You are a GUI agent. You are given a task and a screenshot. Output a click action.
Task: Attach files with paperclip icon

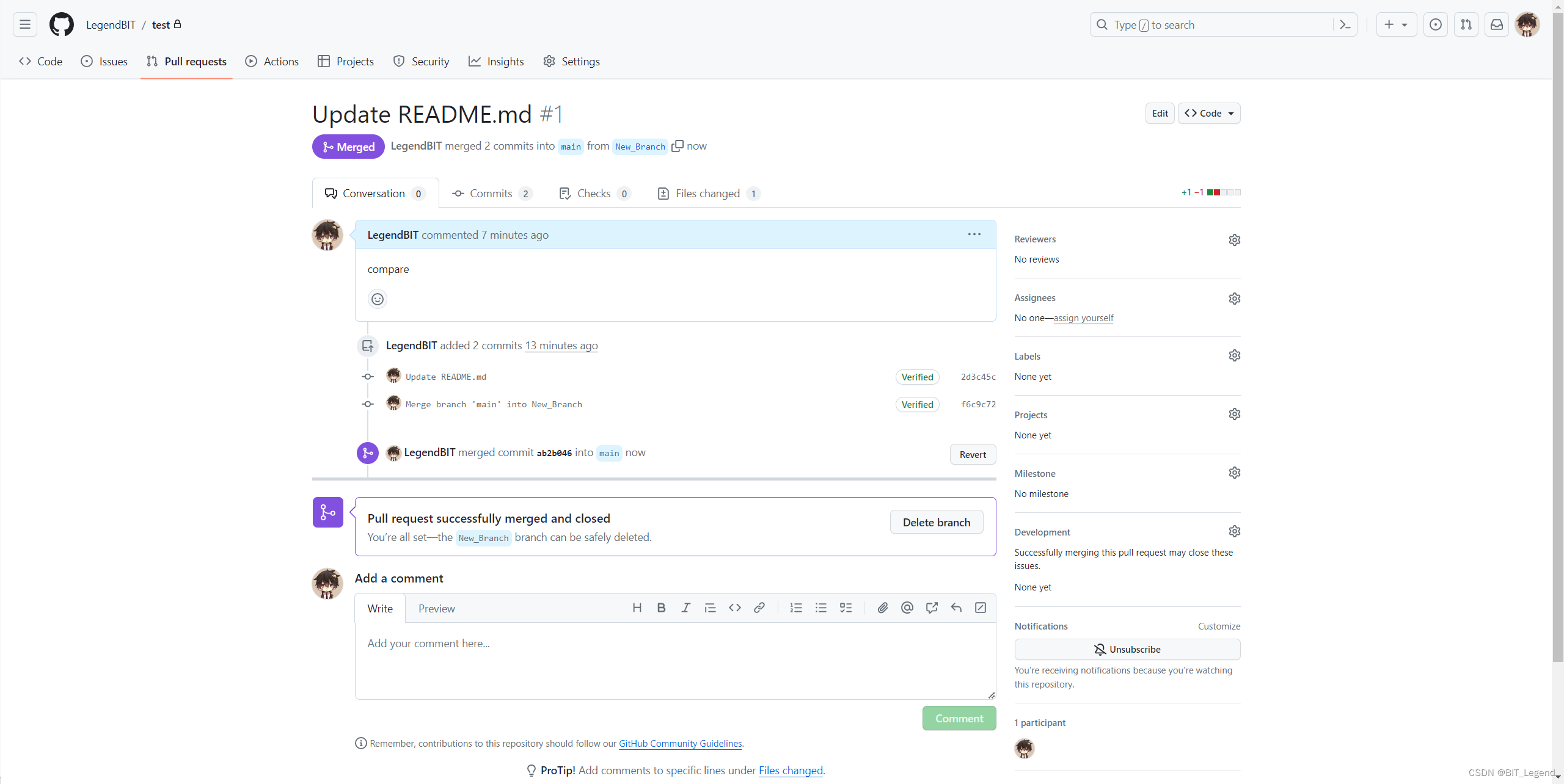pyautogui.click(x=882, y=608)
